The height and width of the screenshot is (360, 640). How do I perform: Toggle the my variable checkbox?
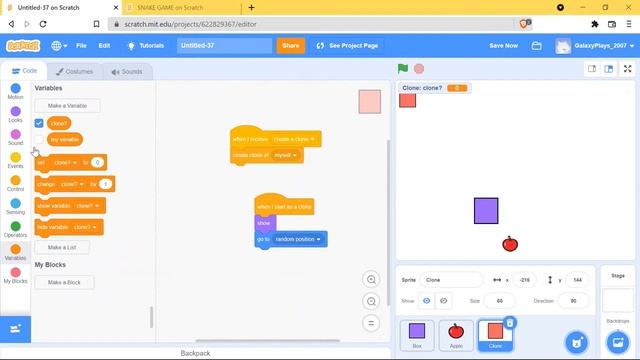(39, 139)
